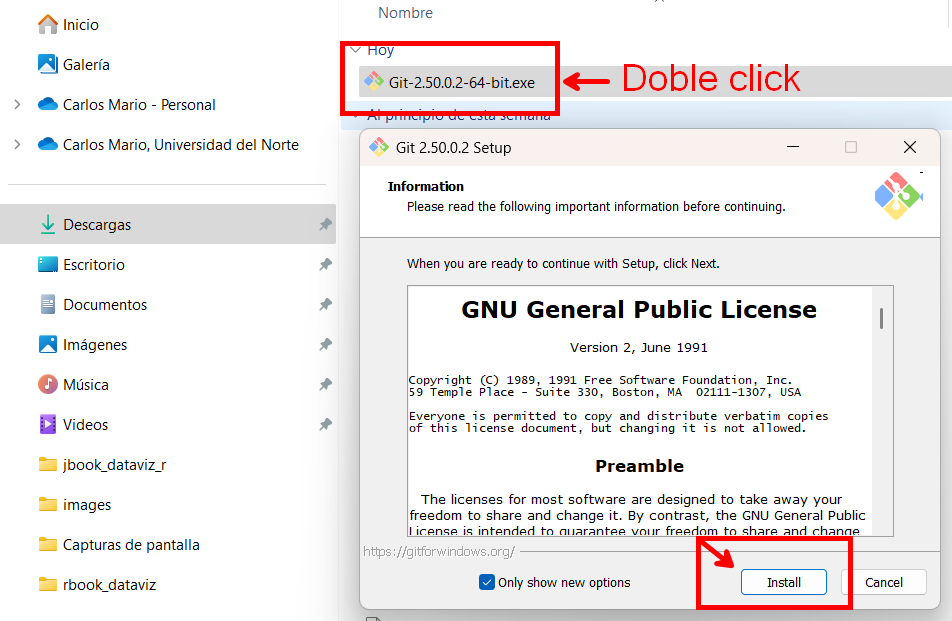The height and width of the screenshot is (621, 952).
Task: Select the Descargas download icon
Action: 47,224
